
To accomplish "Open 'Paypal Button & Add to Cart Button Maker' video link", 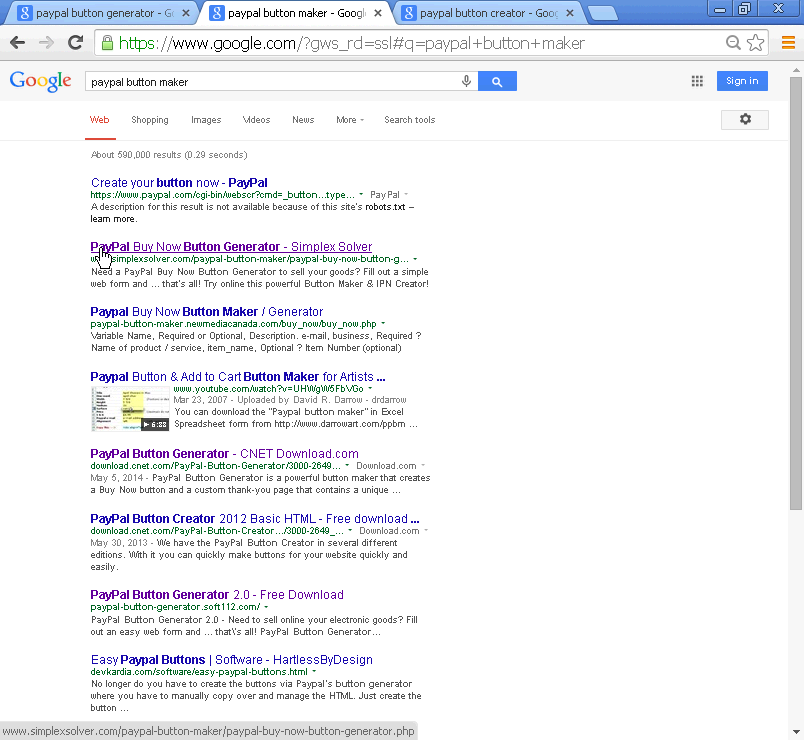I will click(238, 377).
